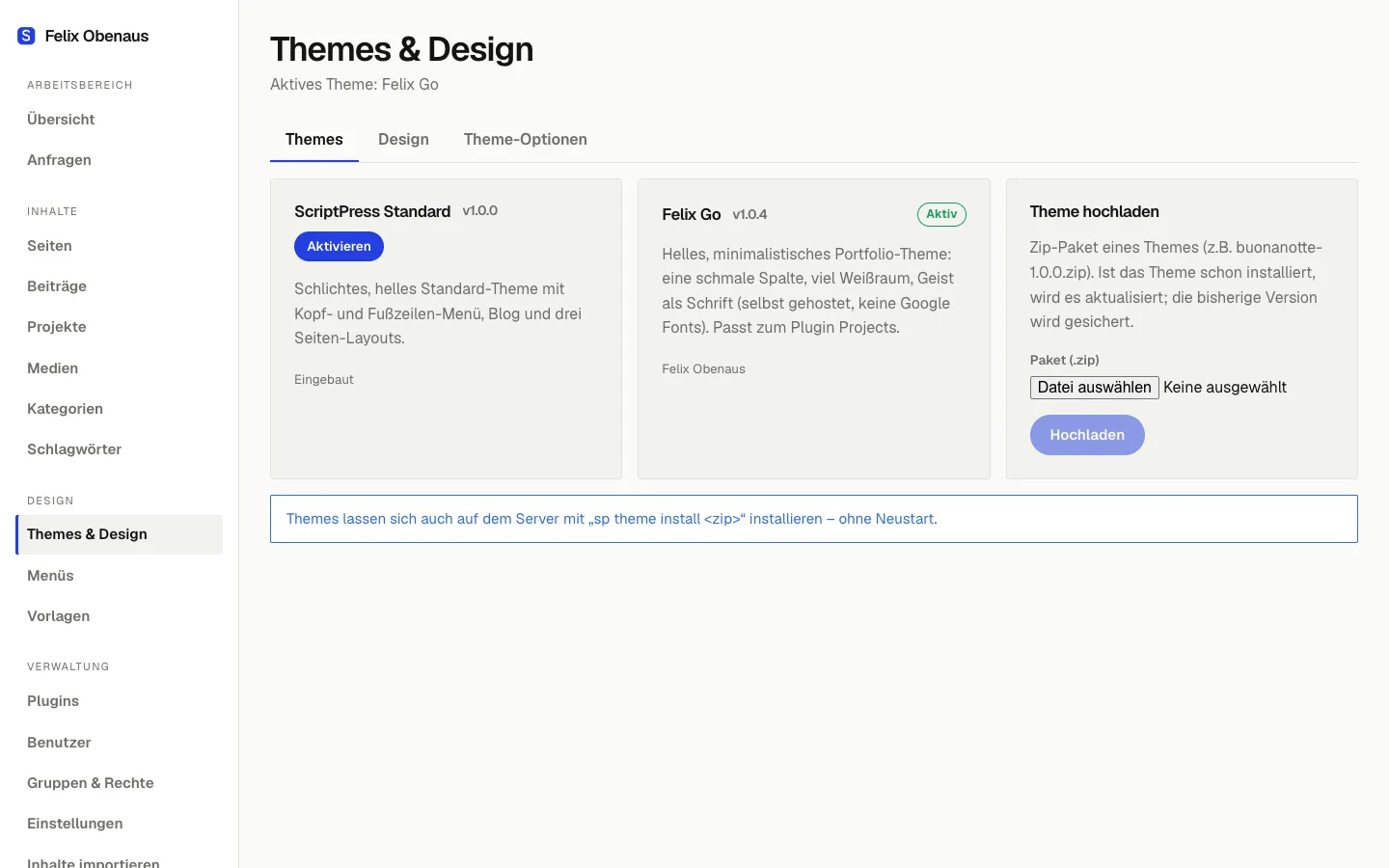
Task: Open the Medien library
Action: (x=119, y=368)
